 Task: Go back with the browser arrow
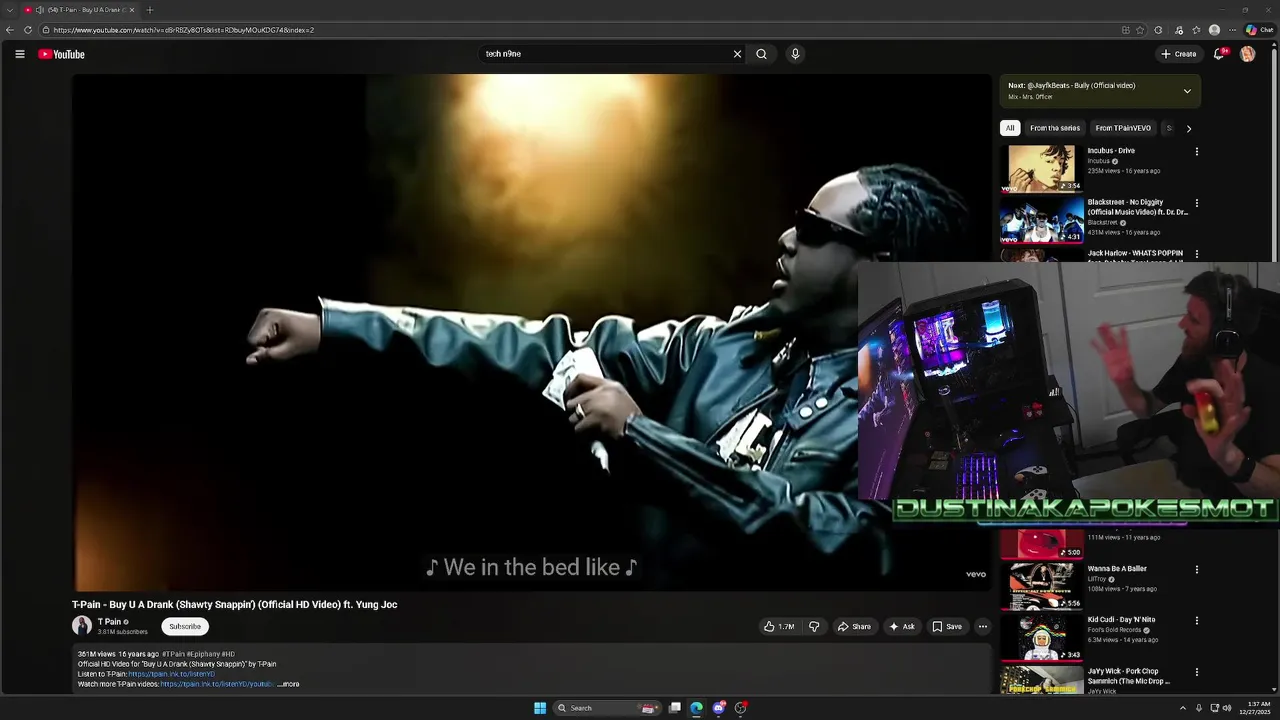click(10, 30)
